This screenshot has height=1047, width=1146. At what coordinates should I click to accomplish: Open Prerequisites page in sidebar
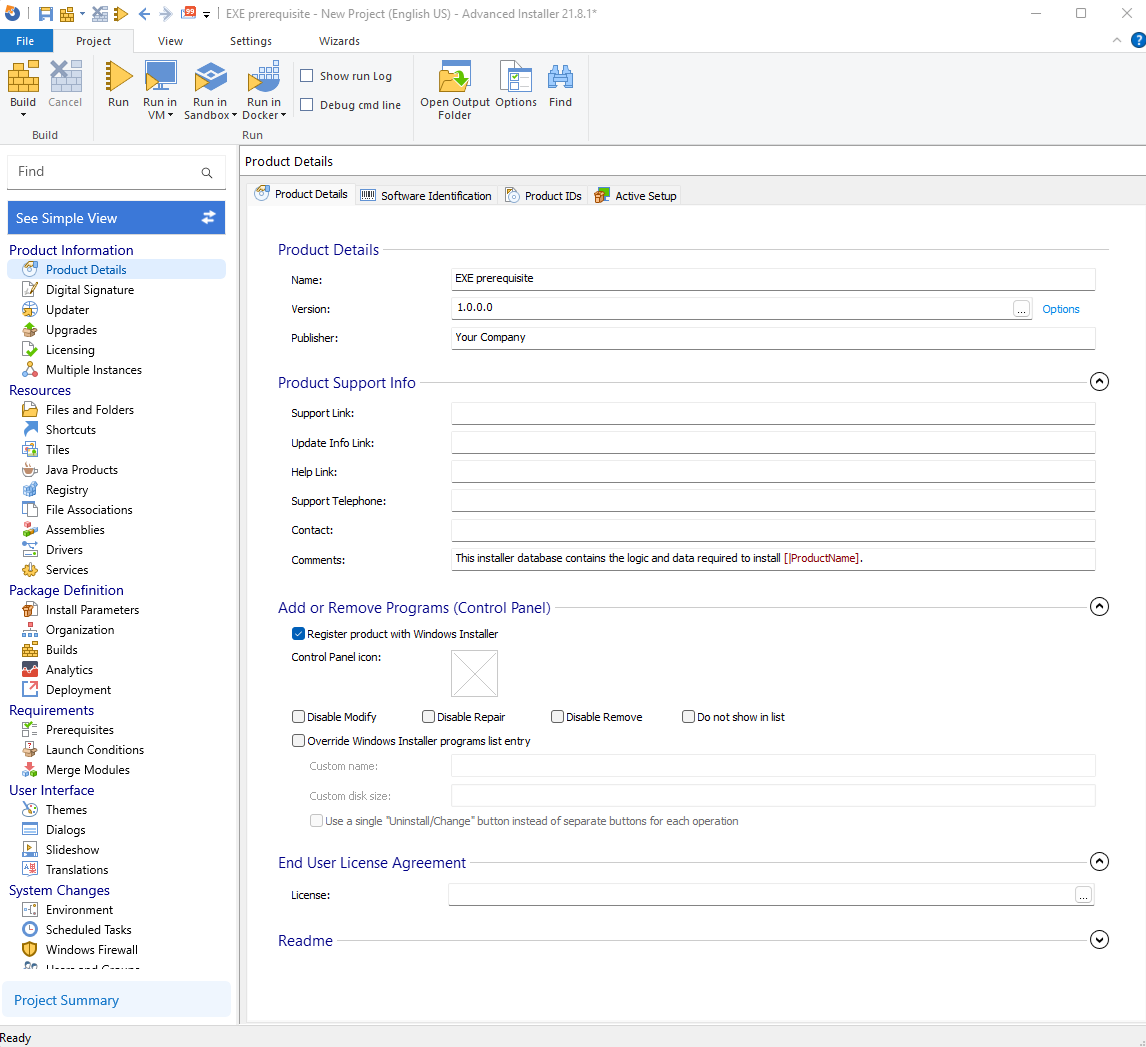click(80, 730)
